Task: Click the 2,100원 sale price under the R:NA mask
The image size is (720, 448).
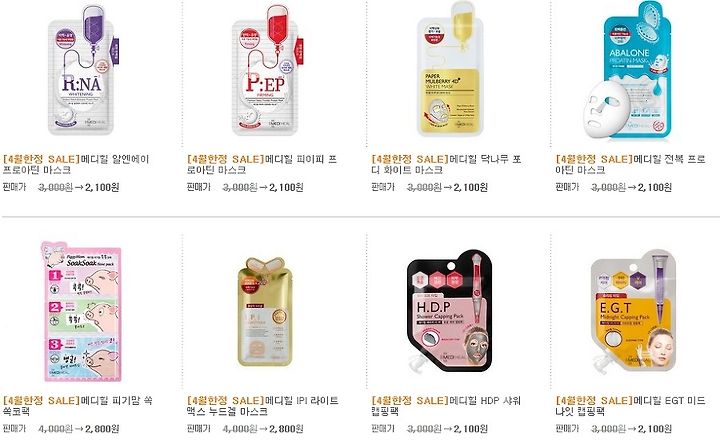Action: 102,187
